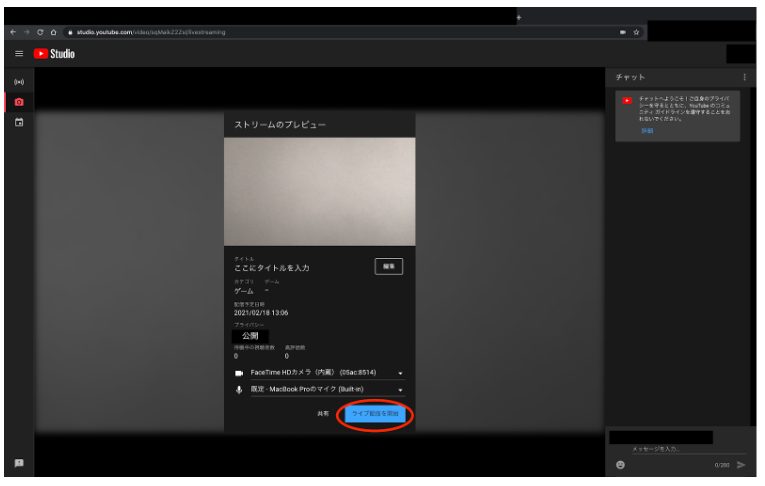This screenshot has height=486, width=765.
Task: Open the chat three-dot options menu
Action: [744, 77]
